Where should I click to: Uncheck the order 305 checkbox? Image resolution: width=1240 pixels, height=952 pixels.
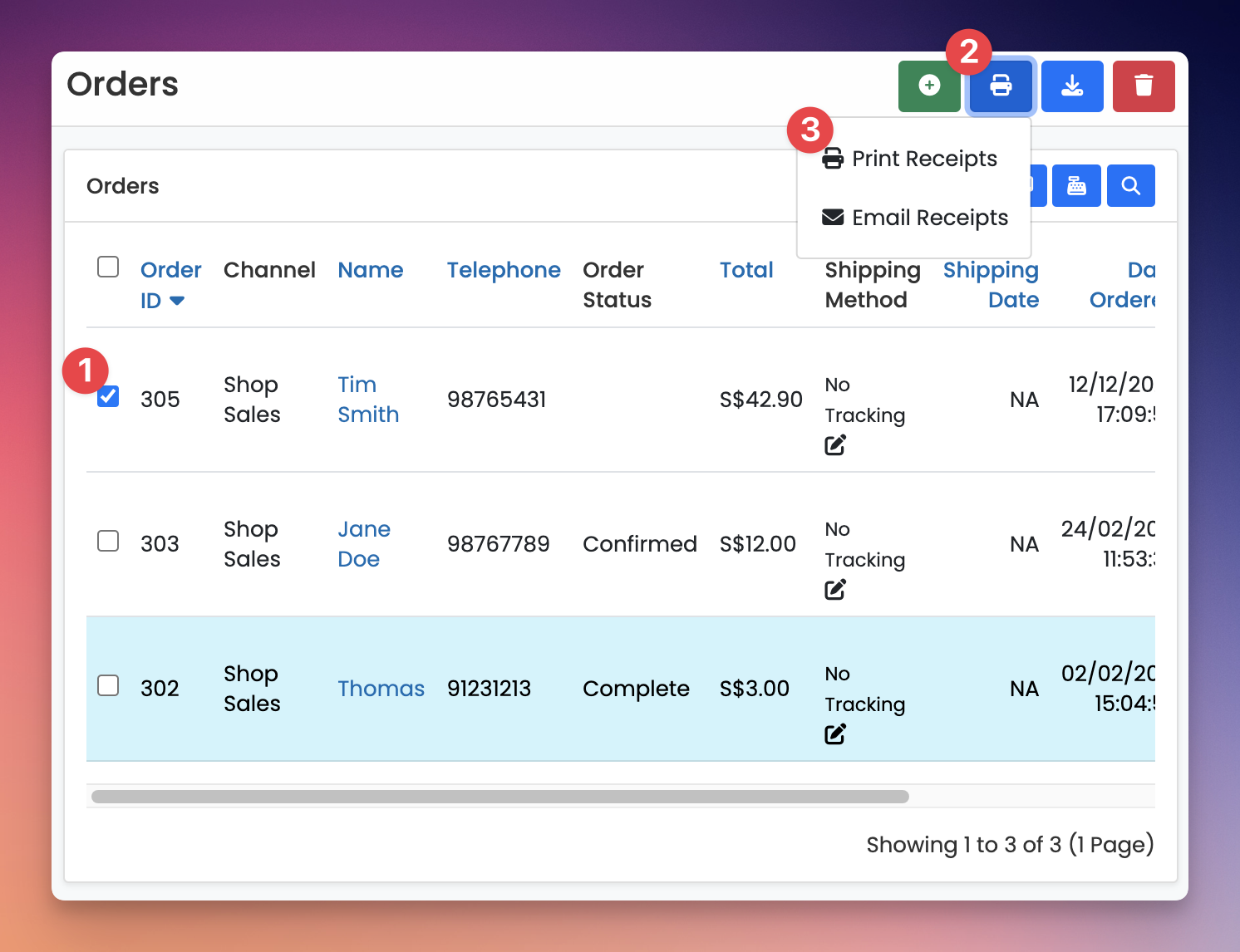(x=108, y=396)
